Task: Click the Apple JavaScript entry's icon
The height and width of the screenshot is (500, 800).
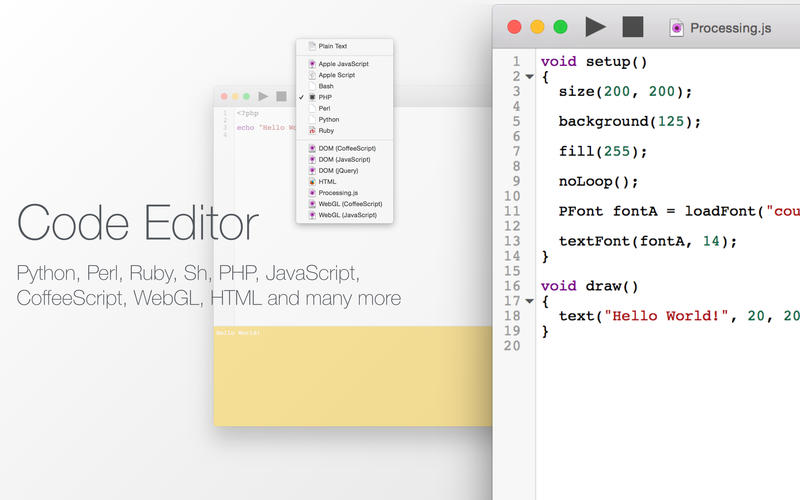Action: (312, 64)
